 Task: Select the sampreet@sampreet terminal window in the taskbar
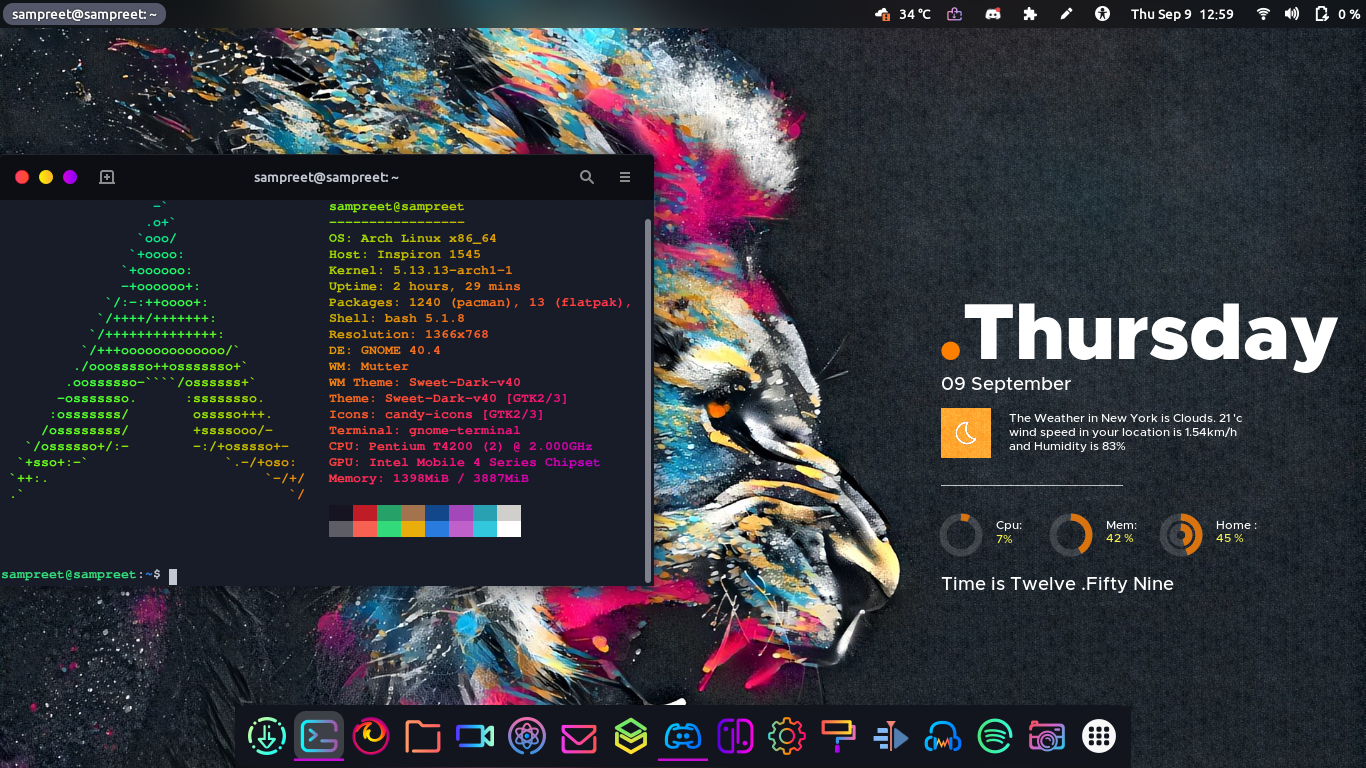[x=83, y=14]
